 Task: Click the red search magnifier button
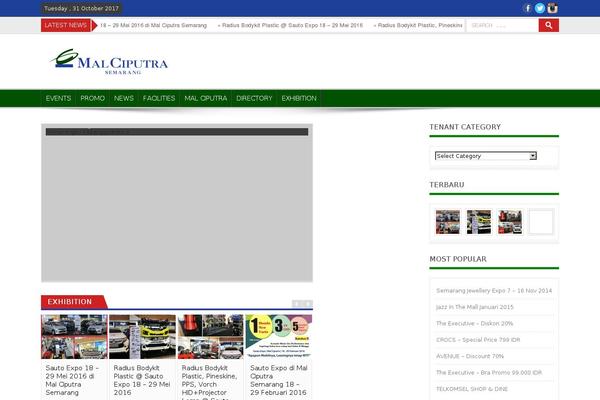(x=549, y=25)
